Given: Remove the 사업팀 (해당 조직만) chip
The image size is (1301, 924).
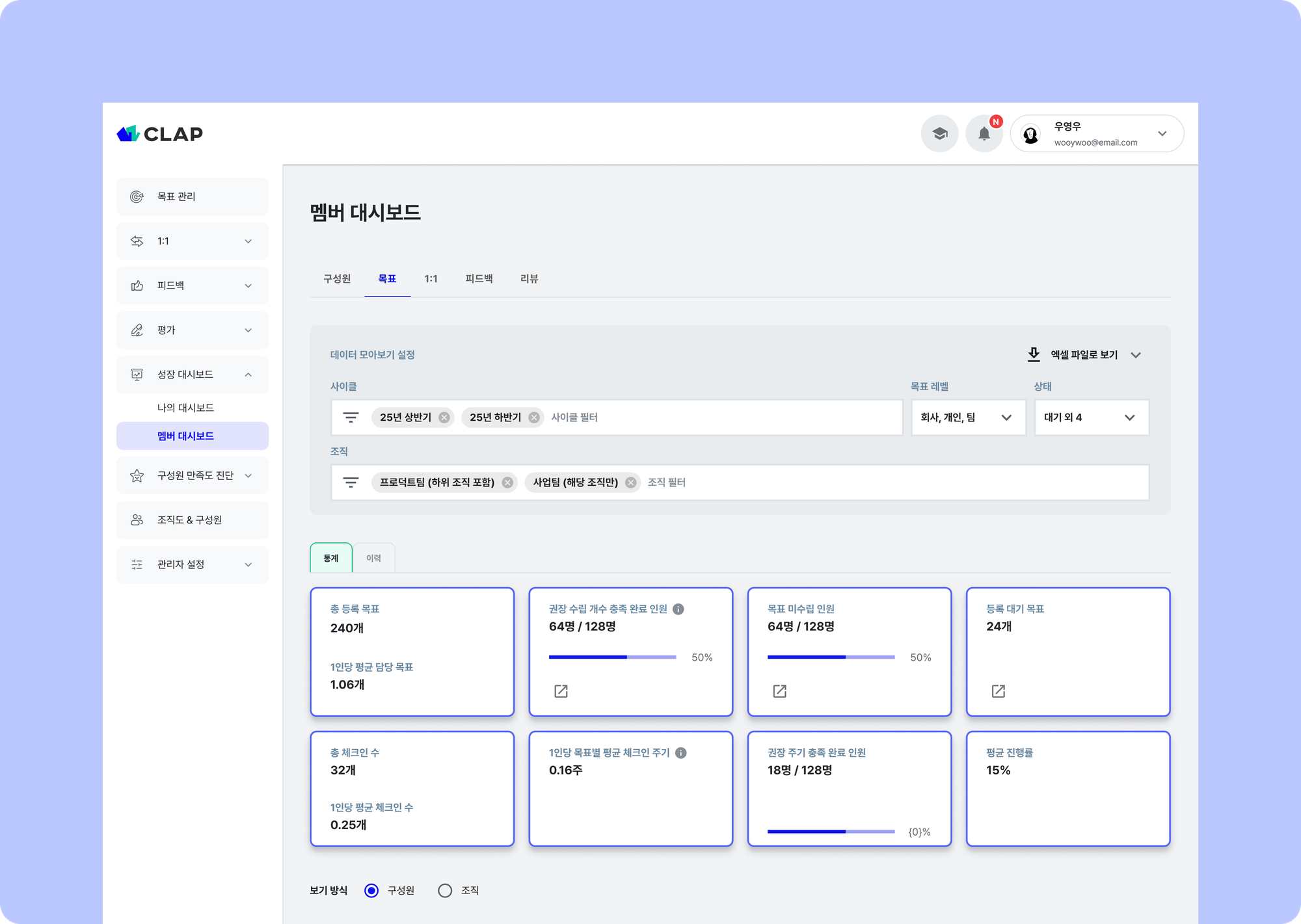Looking at the screenshot, I should (630, 482).
